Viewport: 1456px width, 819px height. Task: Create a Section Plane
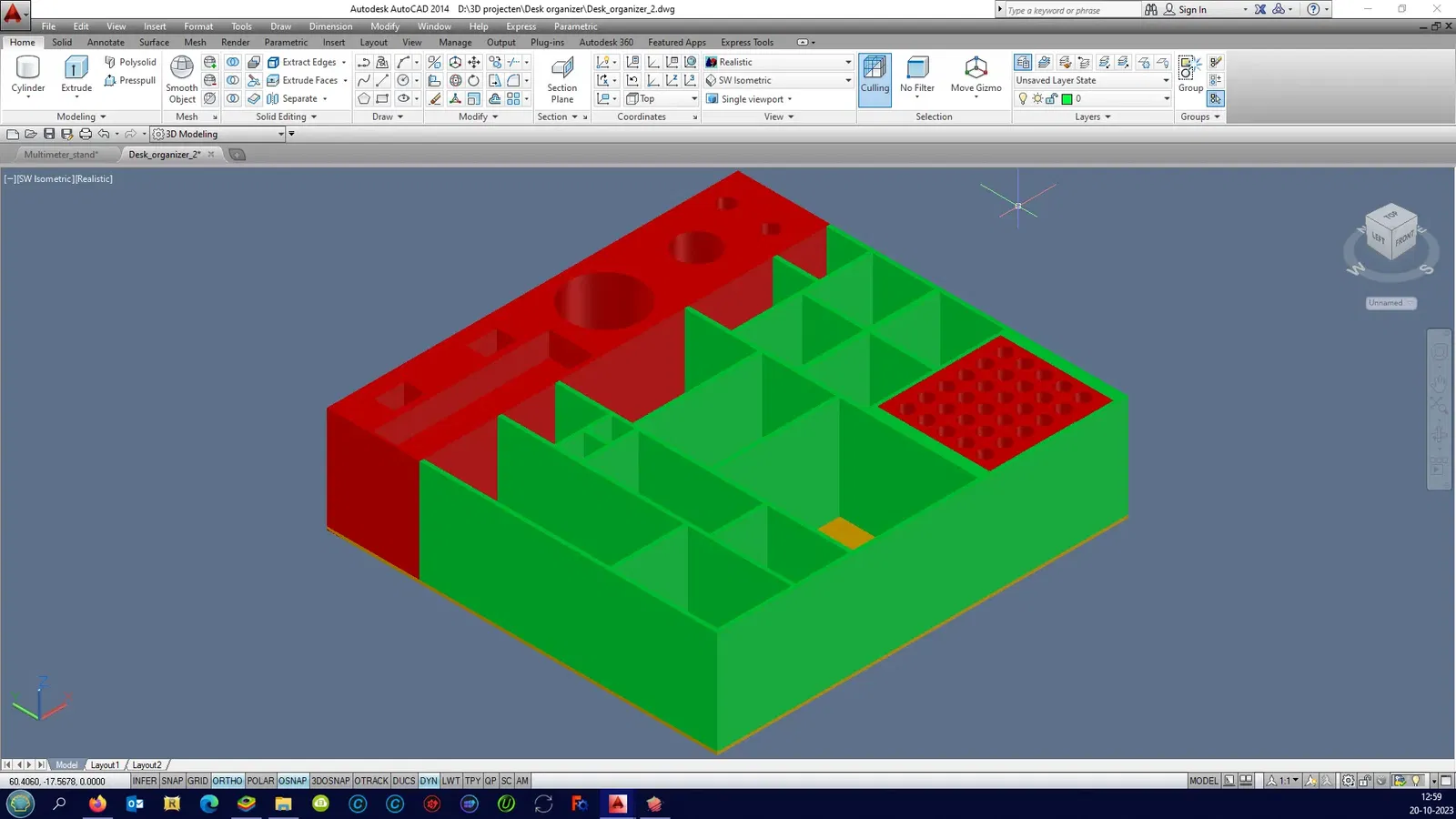point(562,79)
